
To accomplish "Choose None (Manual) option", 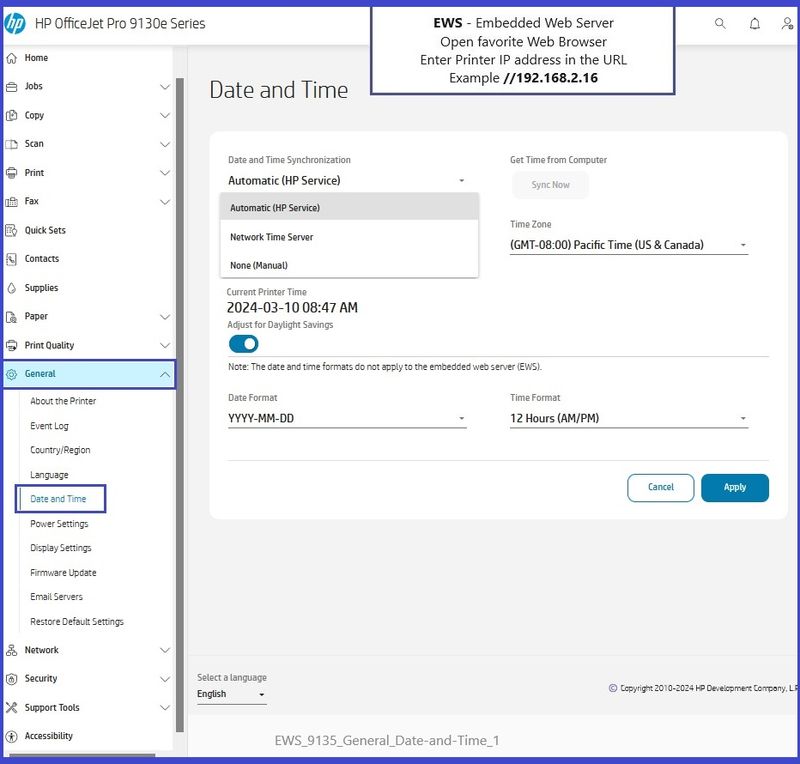I will click(x=349, y=265).
